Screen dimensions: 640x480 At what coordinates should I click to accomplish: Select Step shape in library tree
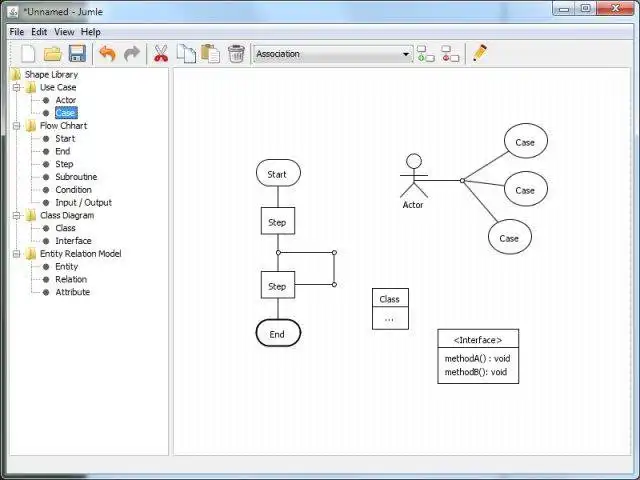coord(64,164)
